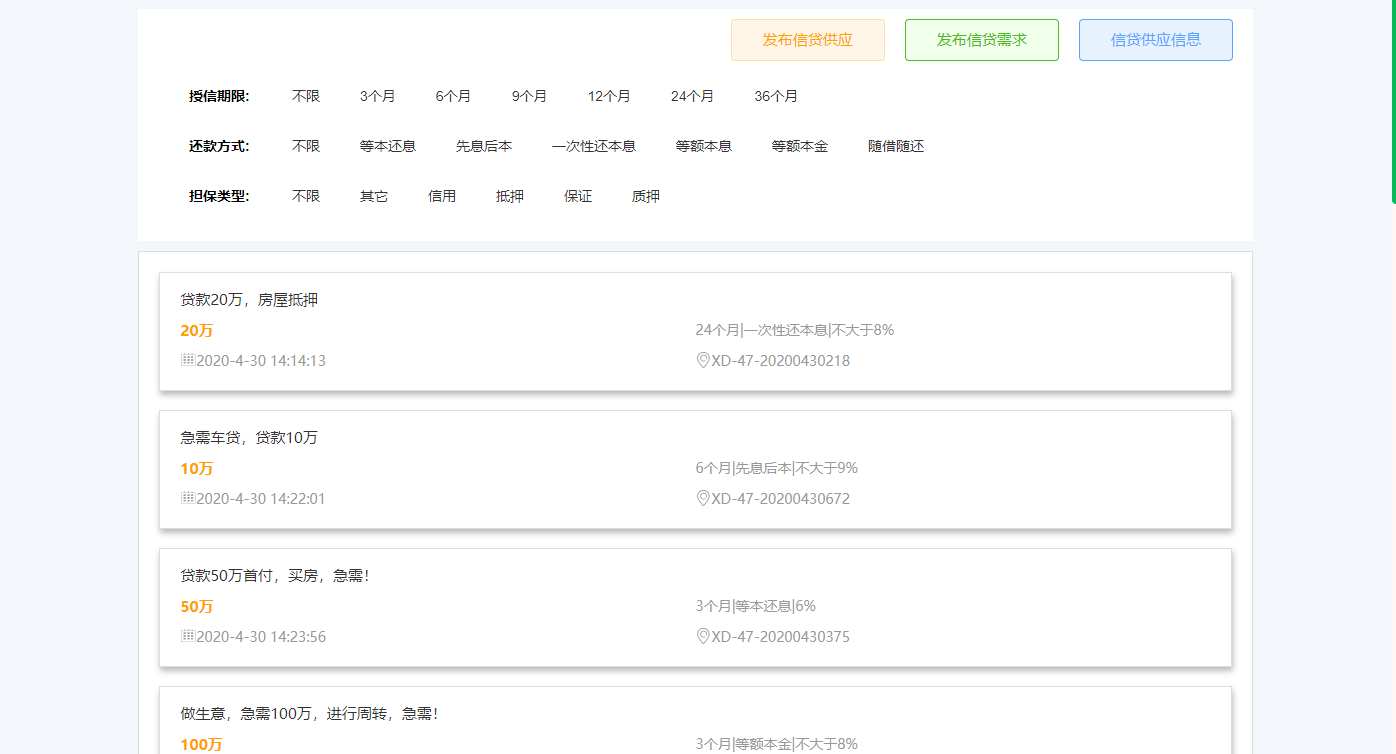Click calendar icon on 20万 loan listing

tap(187, 360)
